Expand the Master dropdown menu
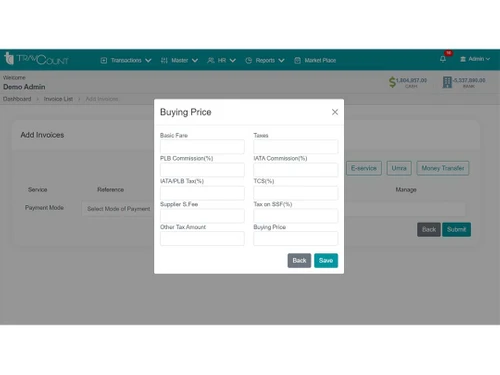This screenshot has height=375, width=500. point(195,60)
